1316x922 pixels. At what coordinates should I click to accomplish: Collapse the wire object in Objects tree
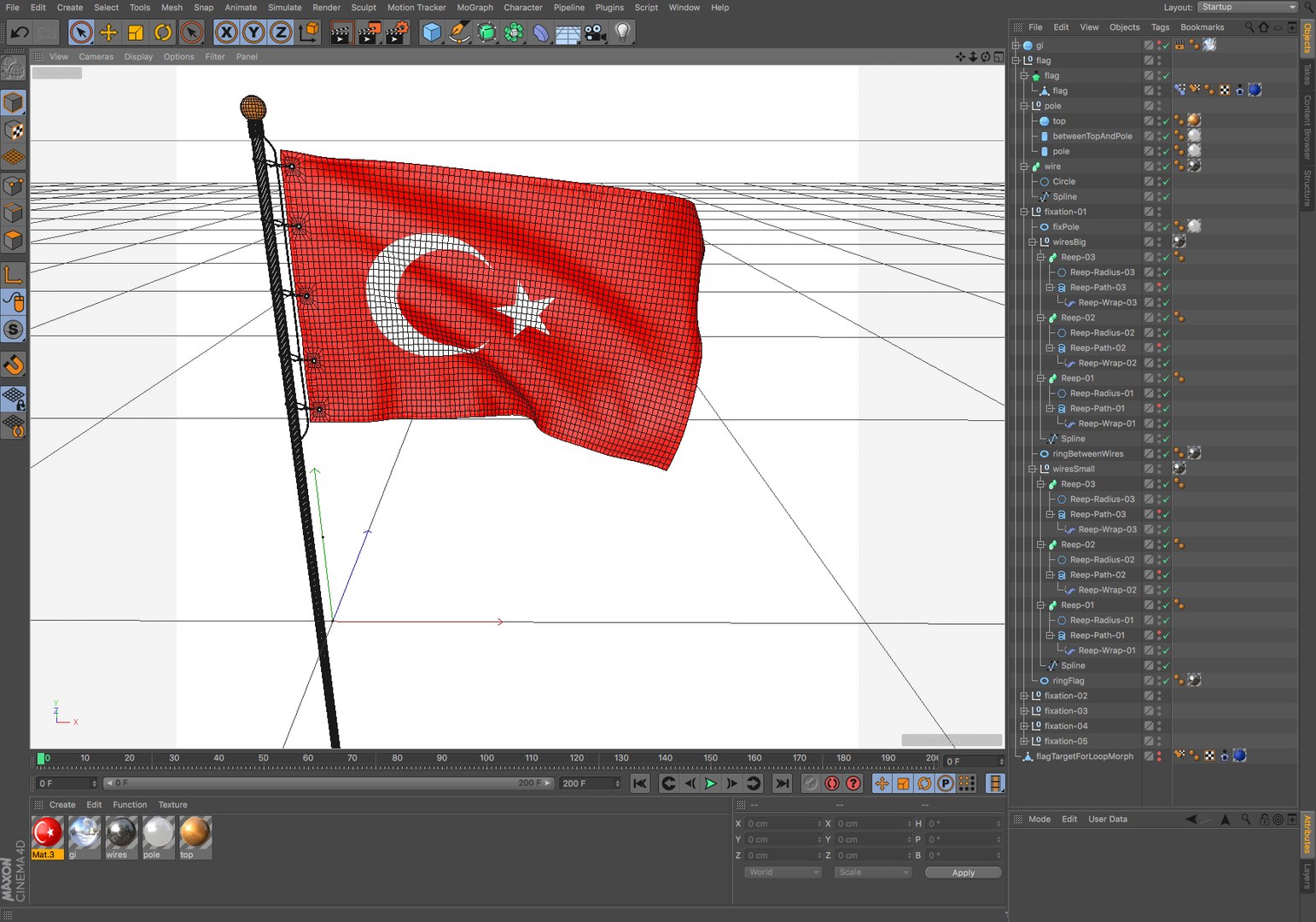(x=1024, y=166)
